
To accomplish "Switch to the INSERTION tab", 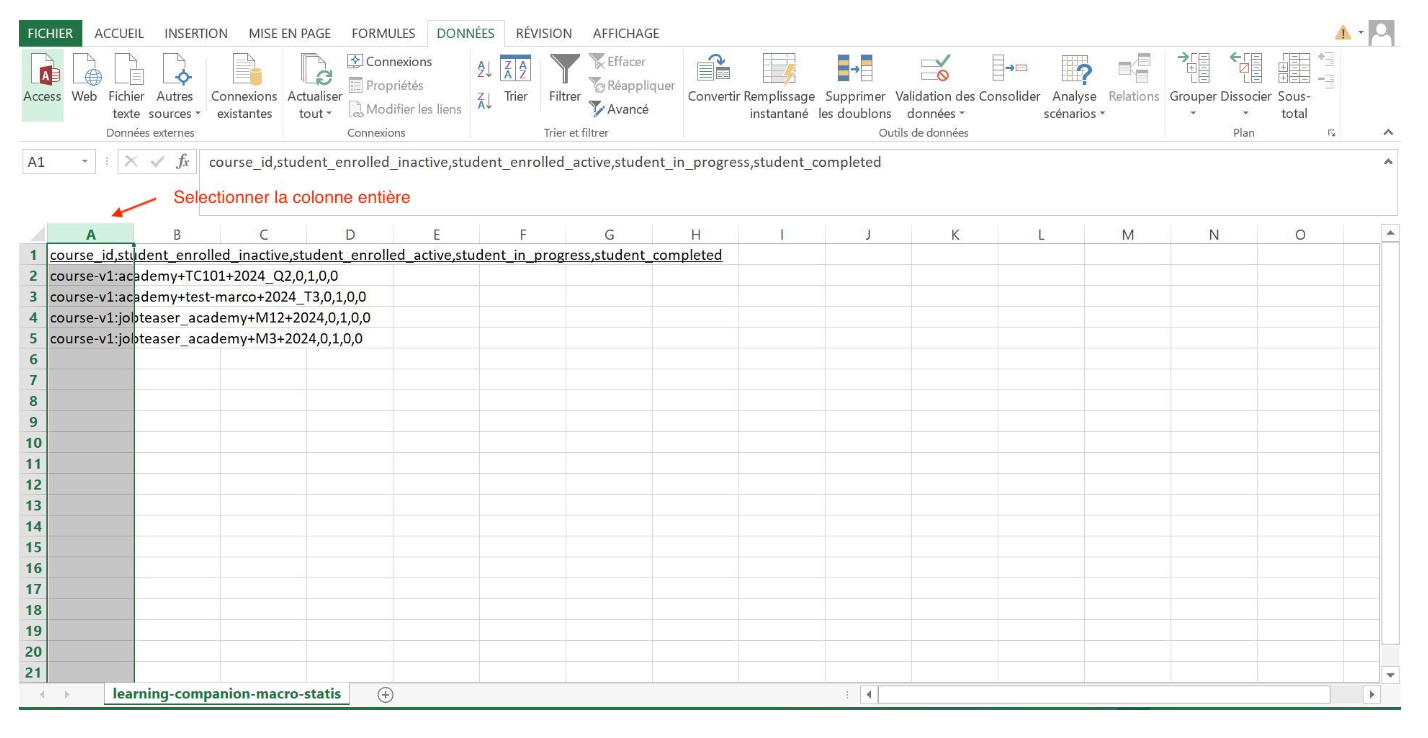I will (196, 33).
